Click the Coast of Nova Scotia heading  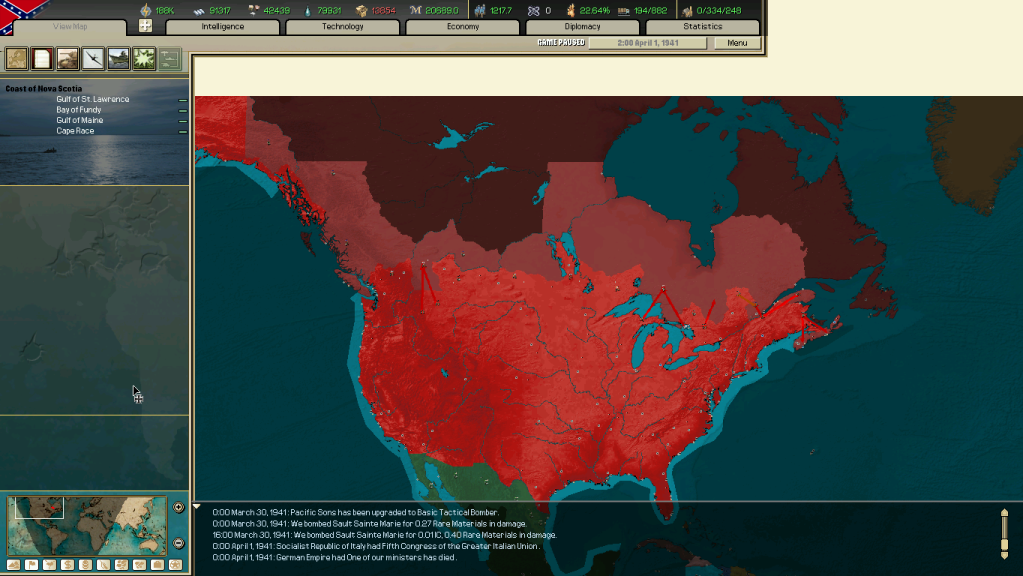tap(44, 89)
